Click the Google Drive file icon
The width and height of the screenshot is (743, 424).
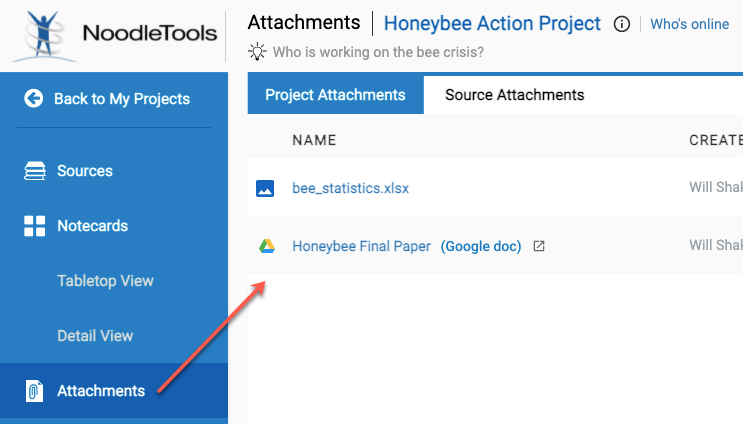pyautogui.click(x=267, y=246)
